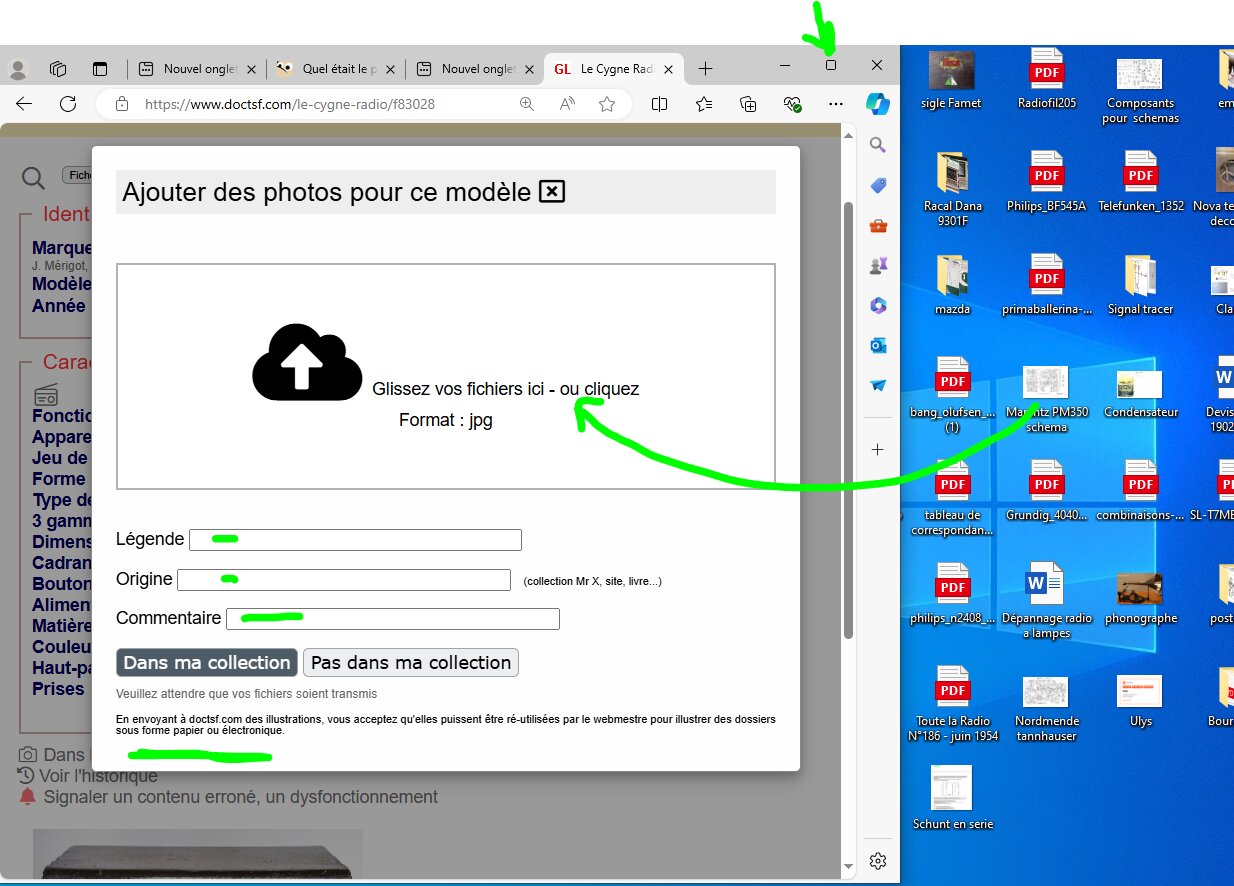The height and width of the screenshot is (886, 1234).
Task: Open a new tab with plus button
Action: (x=705, y=69)
